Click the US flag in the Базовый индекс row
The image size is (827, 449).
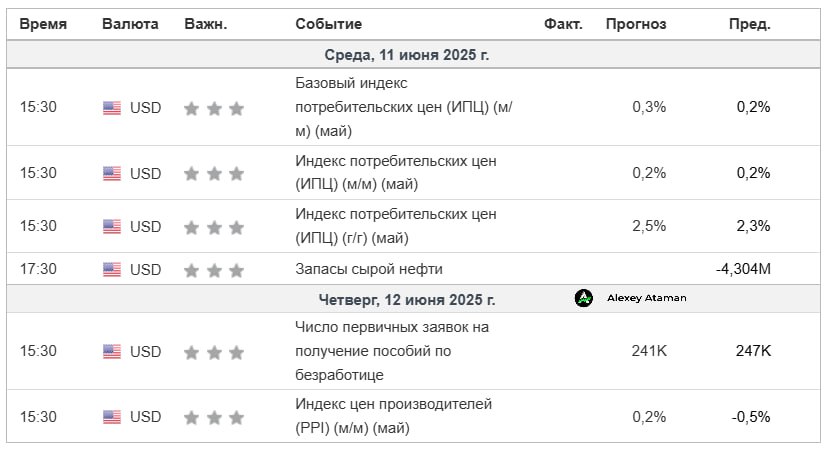(112, 108)
